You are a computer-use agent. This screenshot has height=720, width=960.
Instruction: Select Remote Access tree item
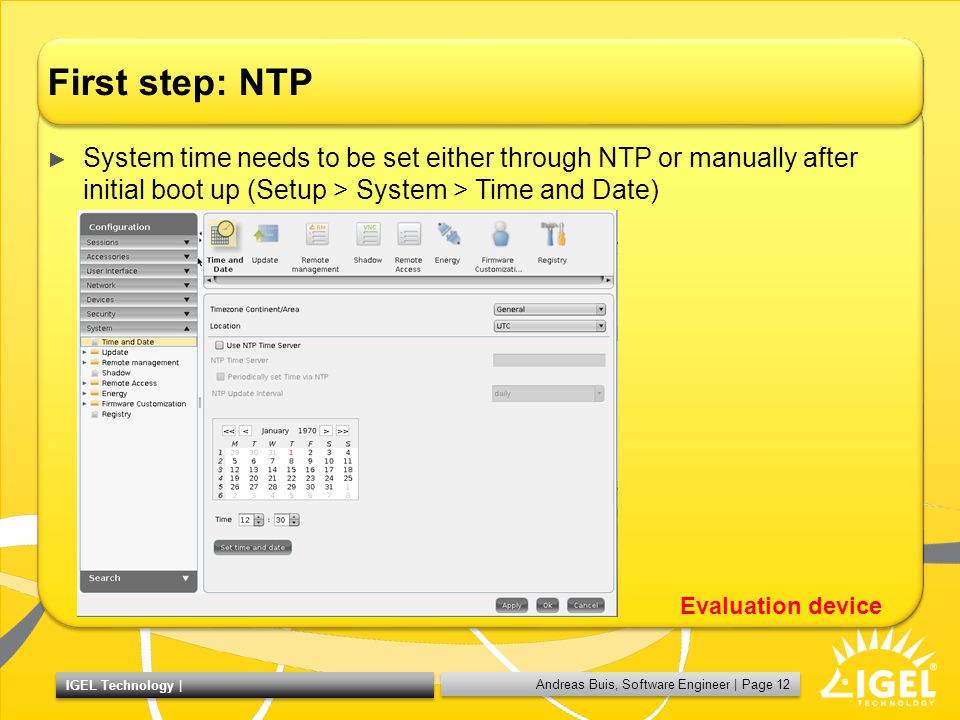[x=129, y=383]
